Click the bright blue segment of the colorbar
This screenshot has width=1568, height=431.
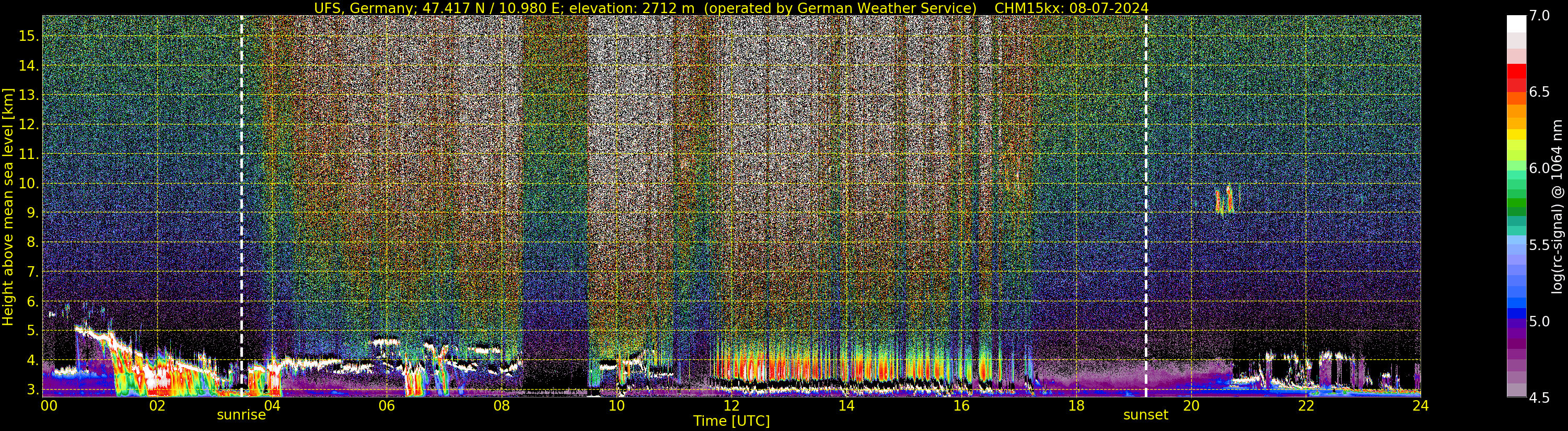coord(1516,302)
